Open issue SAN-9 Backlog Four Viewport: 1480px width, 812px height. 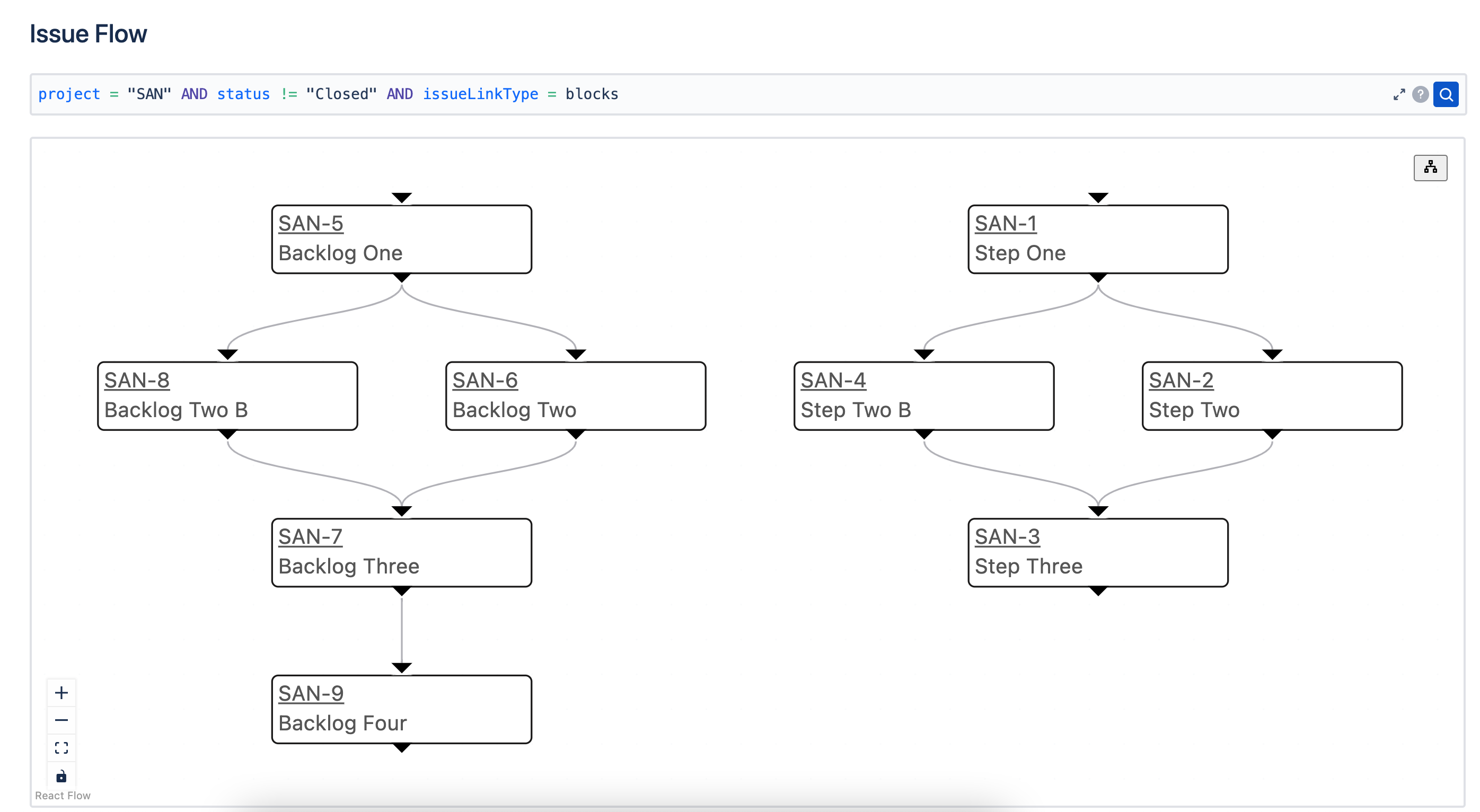[x=310, y=693]
